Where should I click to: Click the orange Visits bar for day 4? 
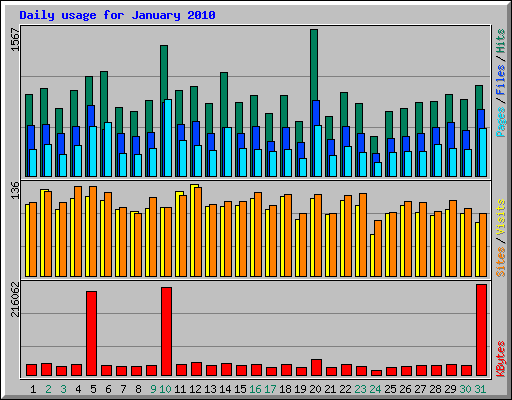(78, 231)
